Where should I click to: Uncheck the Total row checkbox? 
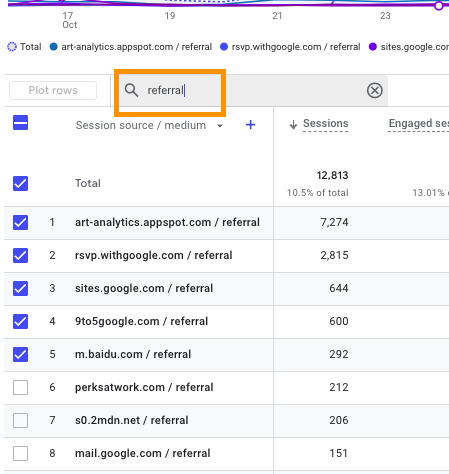pos(20,183)
